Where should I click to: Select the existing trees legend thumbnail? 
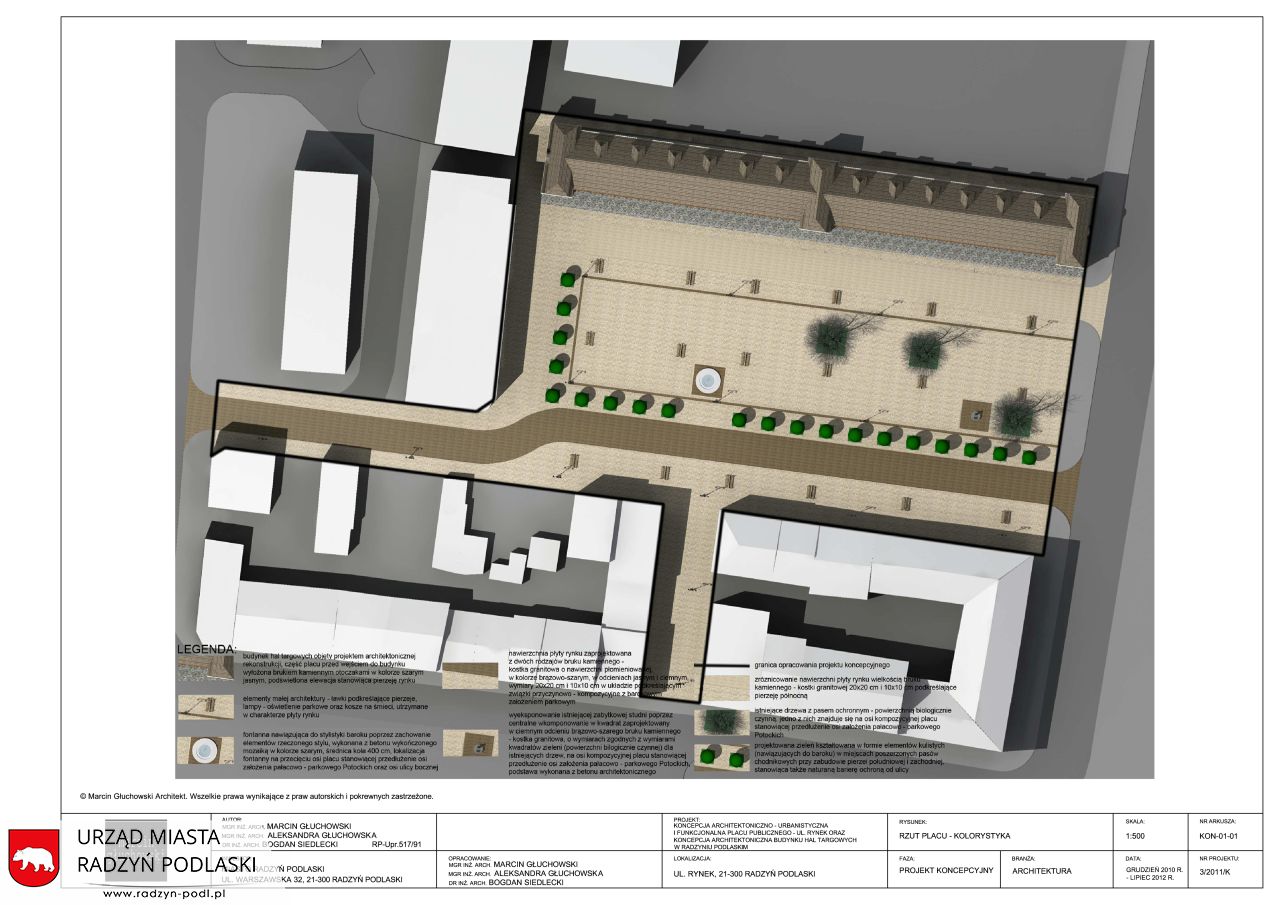click(721, 721)
